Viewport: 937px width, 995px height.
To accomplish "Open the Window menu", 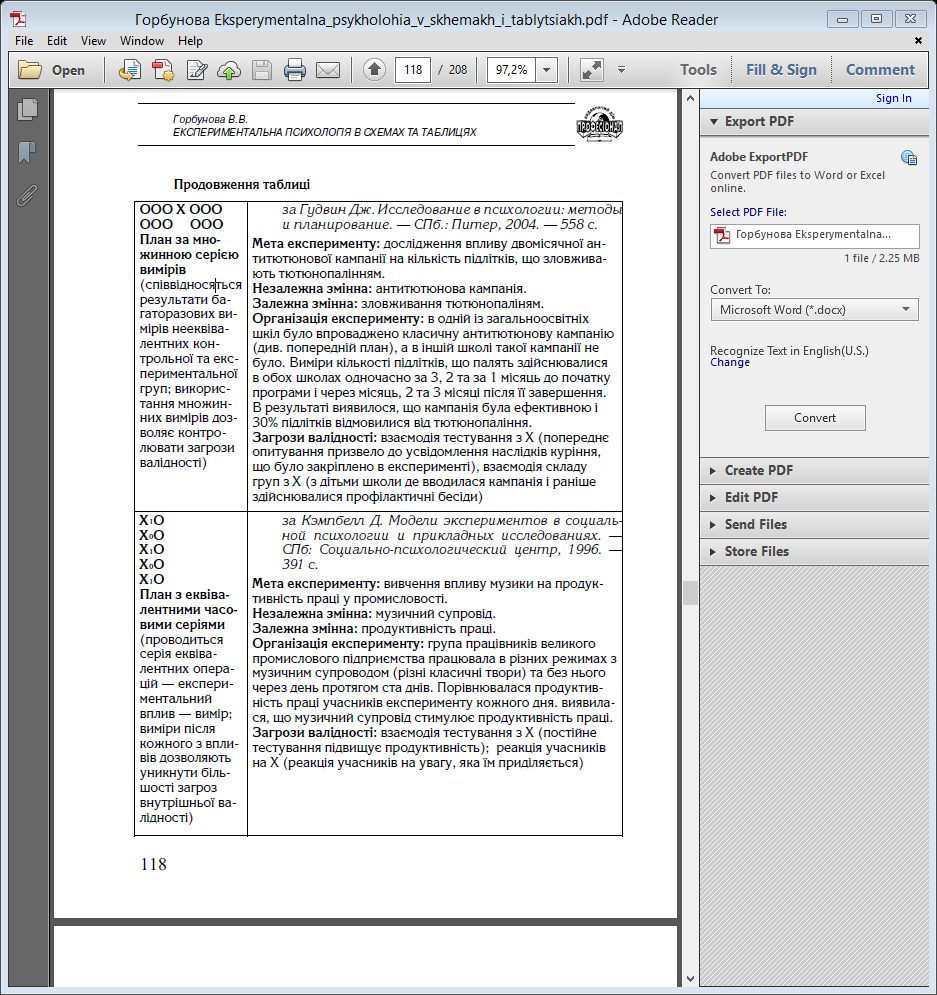I will (x=142, y=41).
